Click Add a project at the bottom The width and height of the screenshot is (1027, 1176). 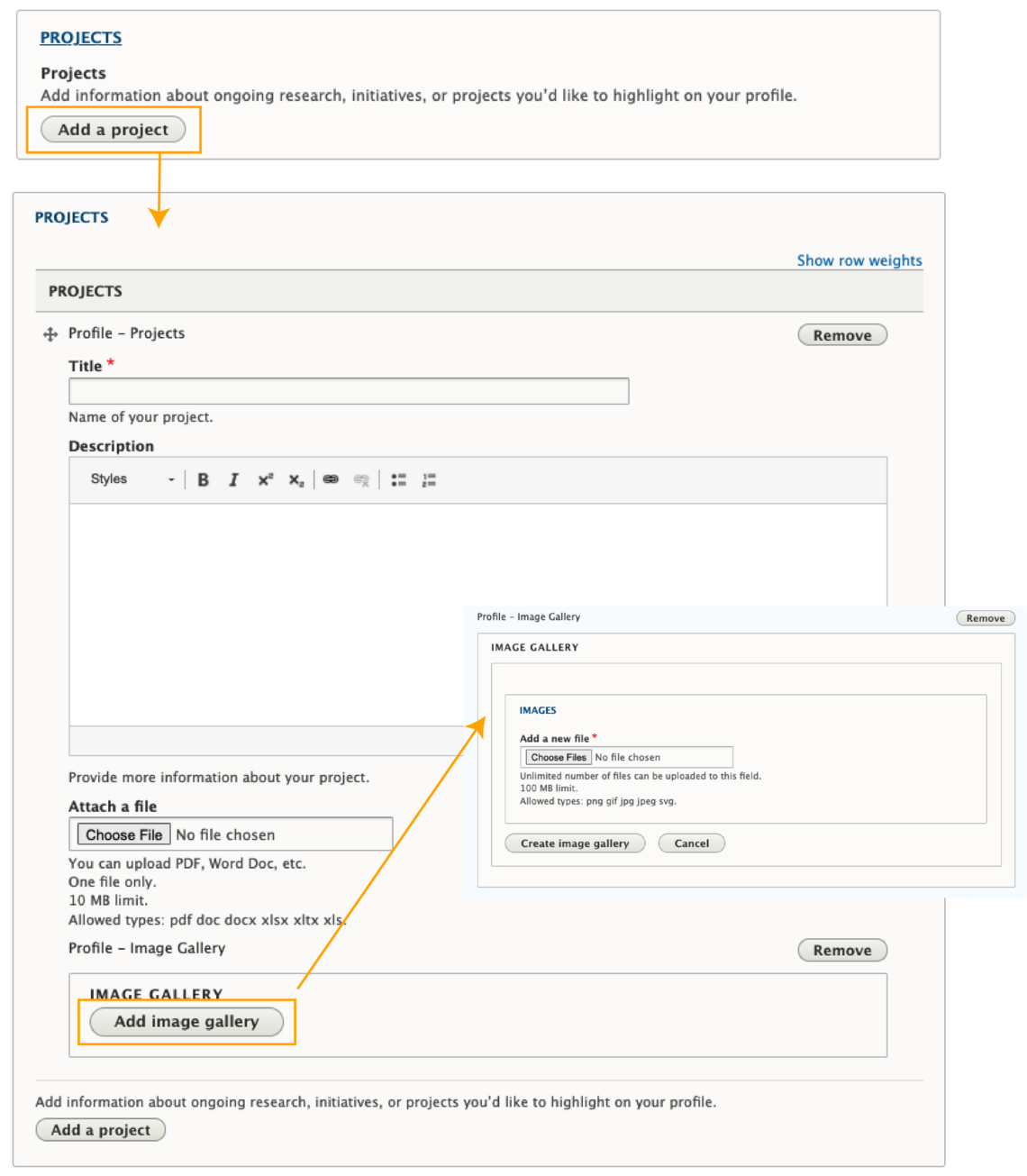[x=99, y=1129]
